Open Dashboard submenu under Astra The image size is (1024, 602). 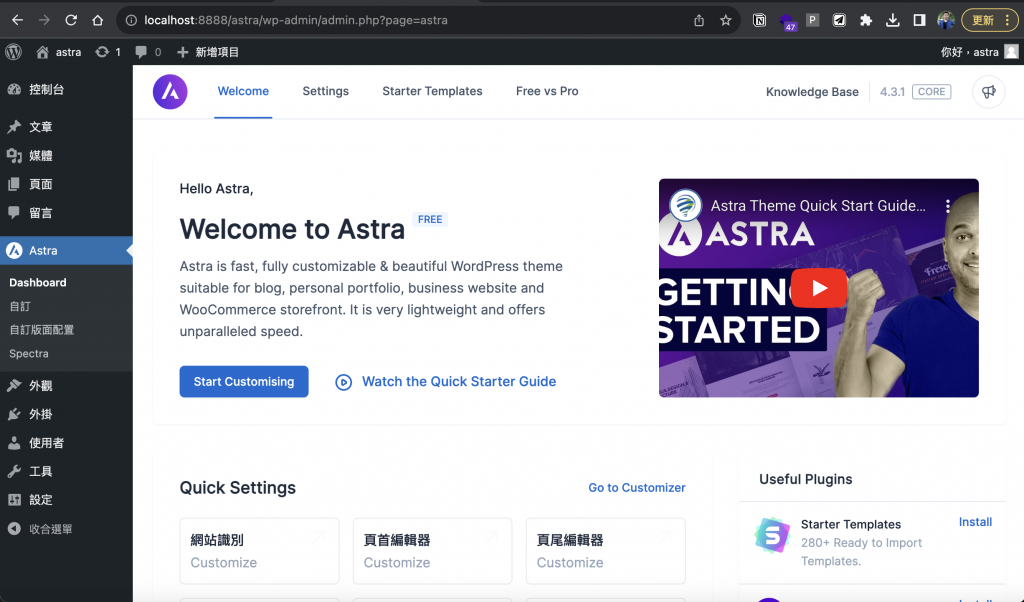[x=38, y=282]
